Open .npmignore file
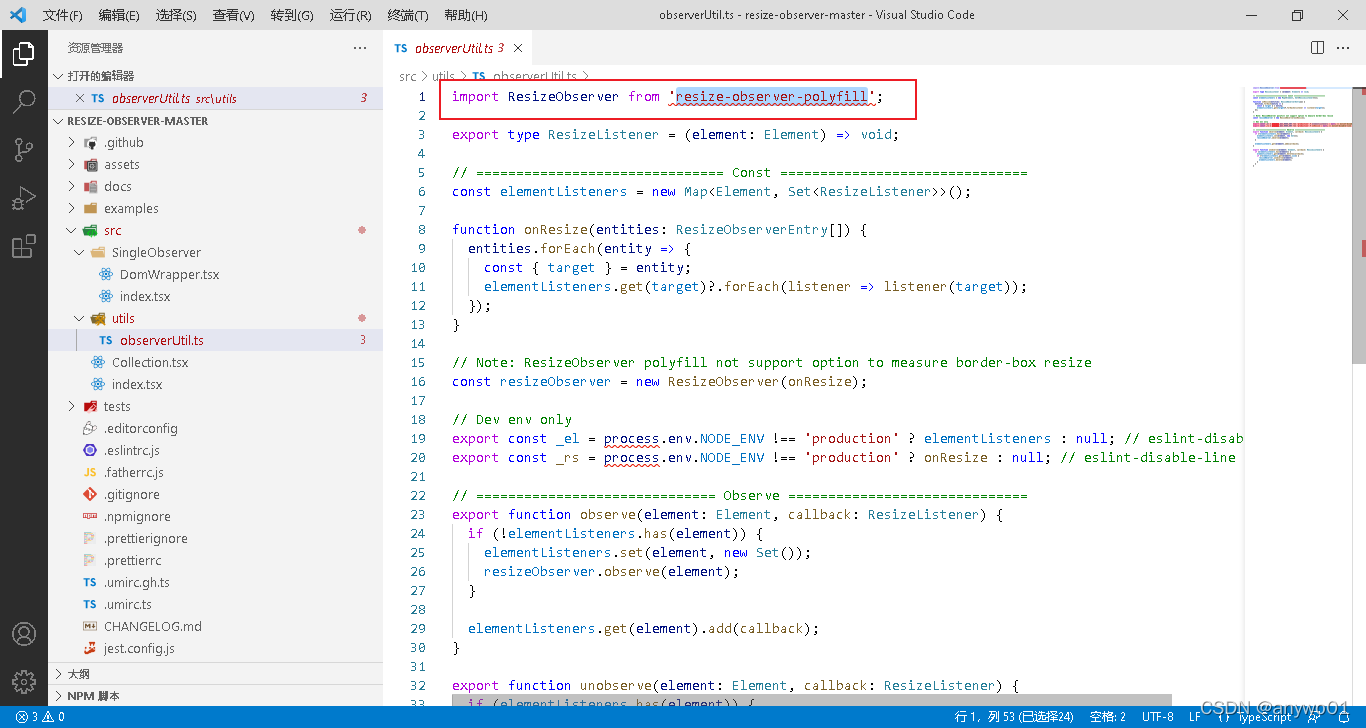Image resolution: width=1366 pixels, height=728 pixels. 215,516
